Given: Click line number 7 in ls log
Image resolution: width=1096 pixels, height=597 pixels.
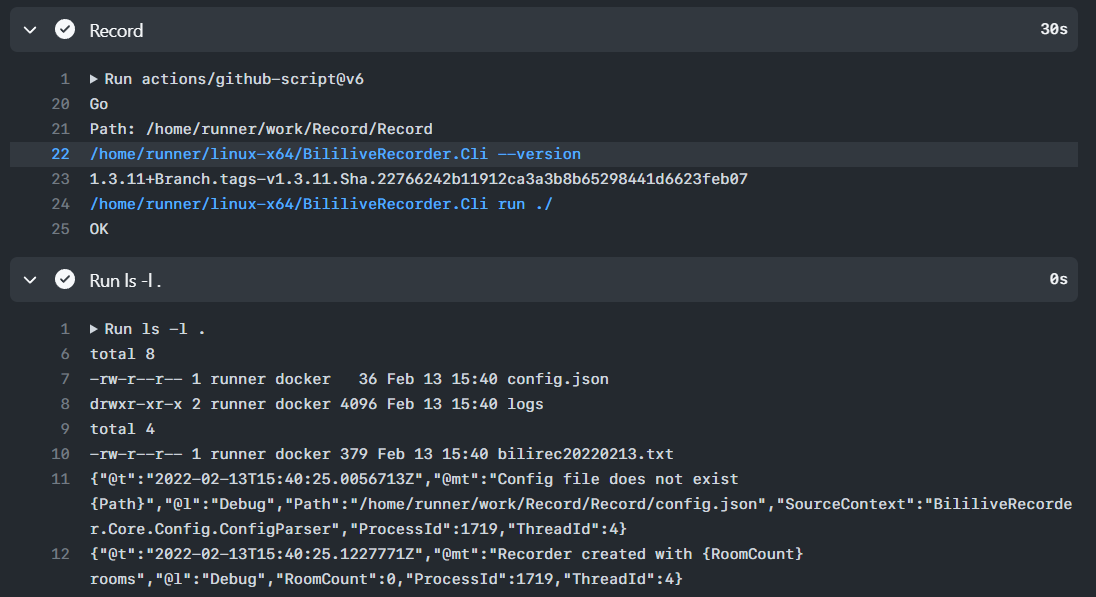Looking at the screenshot, I should point(65,379).
